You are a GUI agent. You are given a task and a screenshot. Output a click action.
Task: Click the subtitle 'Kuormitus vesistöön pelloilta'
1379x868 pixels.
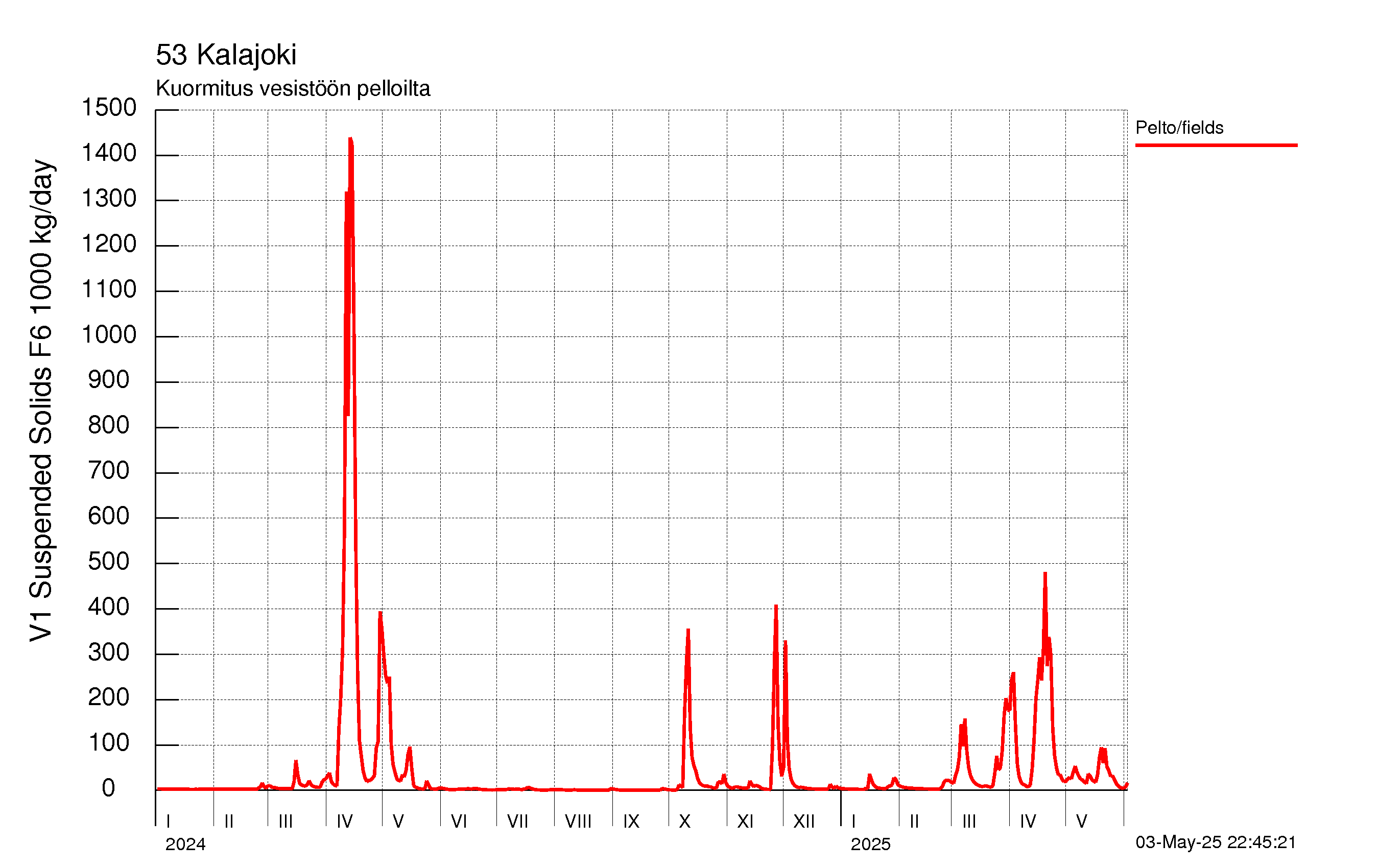tap(293, 89)
